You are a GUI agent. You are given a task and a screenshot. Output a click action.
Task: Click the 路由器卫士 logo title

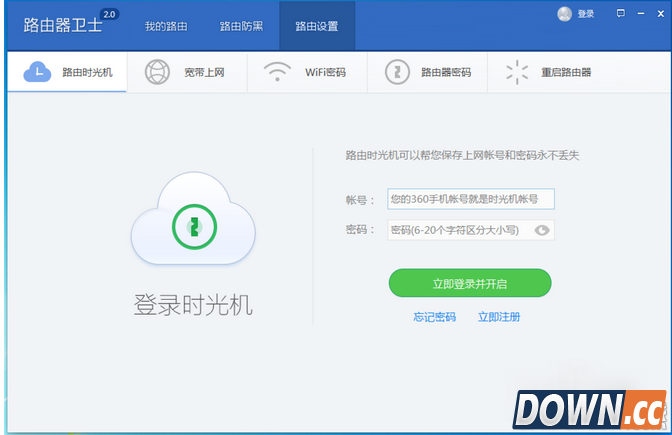(x=63, y=25)
